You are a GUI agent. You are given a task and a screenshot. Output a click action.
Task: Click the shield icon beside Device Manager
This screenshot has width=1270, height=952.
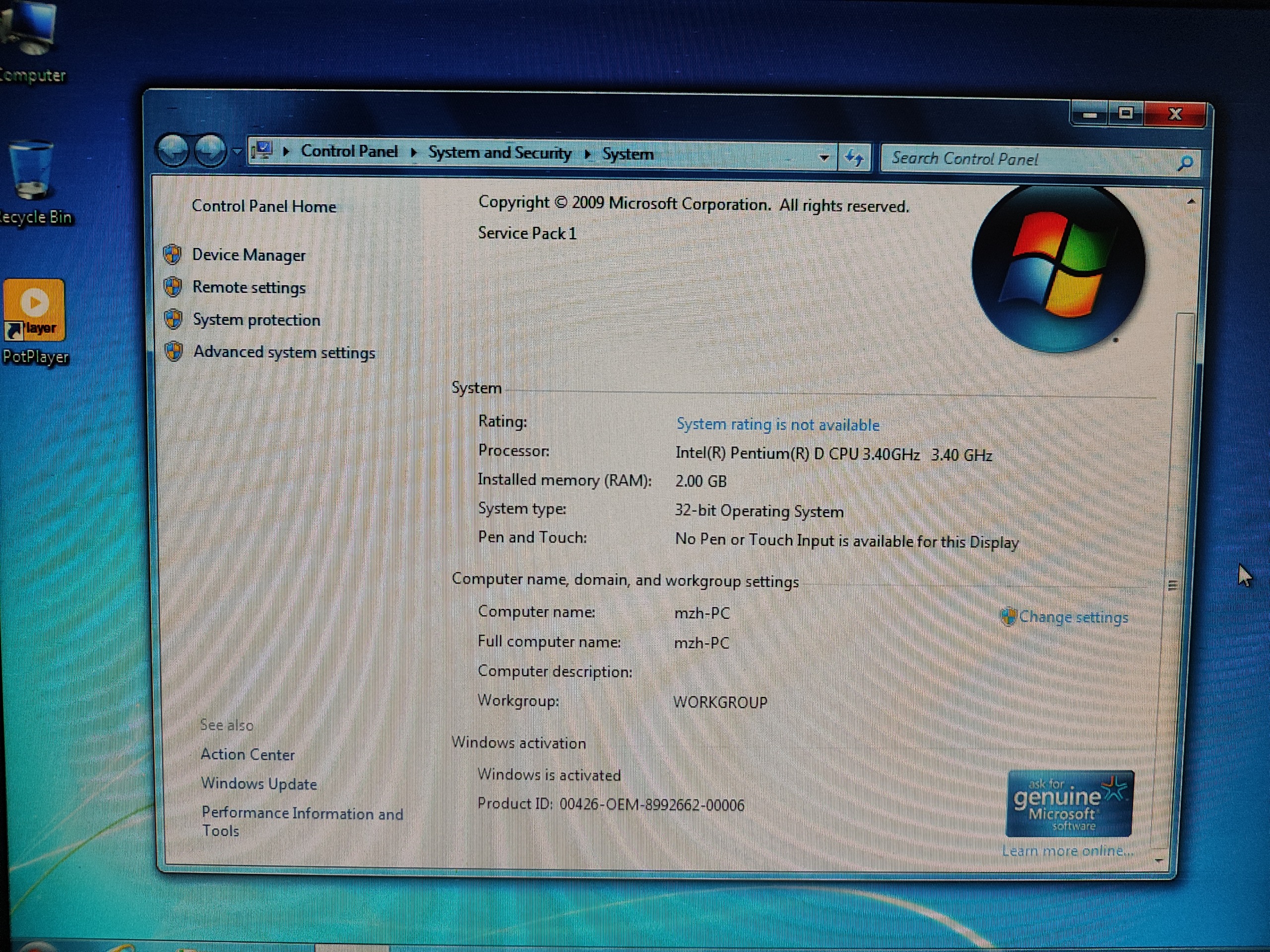coord(173,254)
